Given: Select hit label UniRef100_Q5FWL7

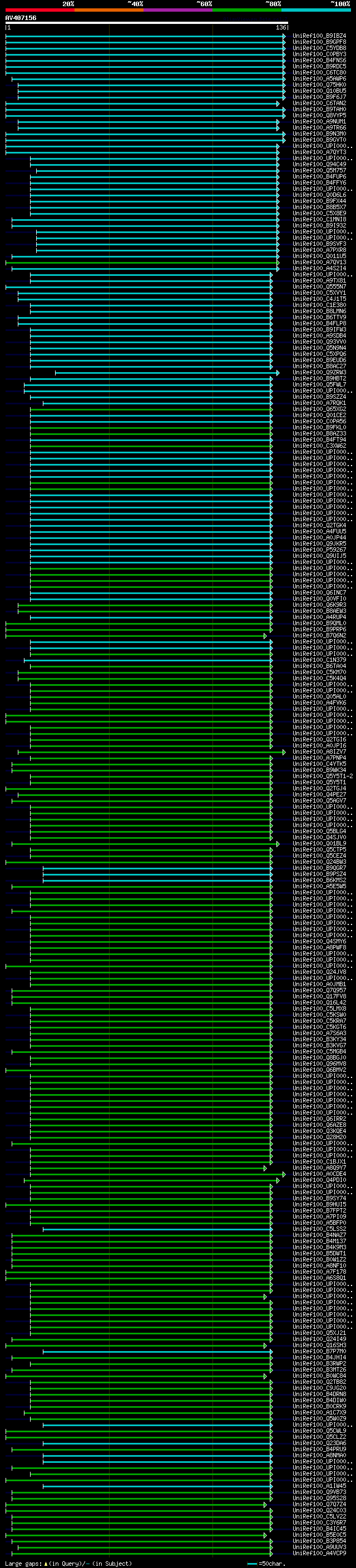Looking at the screenshot, I should pyautogui.click(x=319, y=385).
